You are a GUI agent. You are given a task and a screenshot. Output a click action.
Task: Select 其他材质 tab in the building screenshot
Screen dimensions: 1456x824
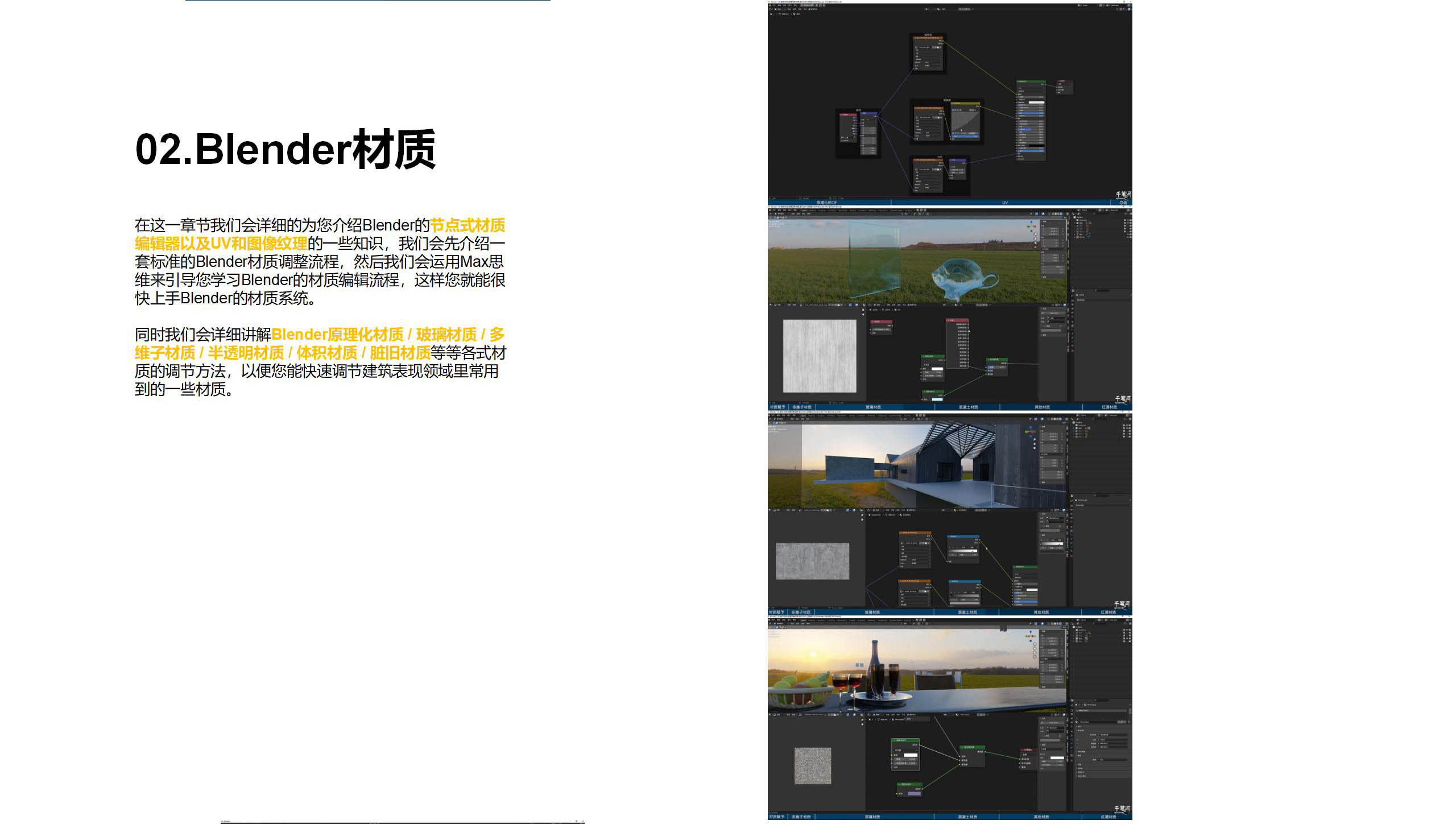point(1041,612)
